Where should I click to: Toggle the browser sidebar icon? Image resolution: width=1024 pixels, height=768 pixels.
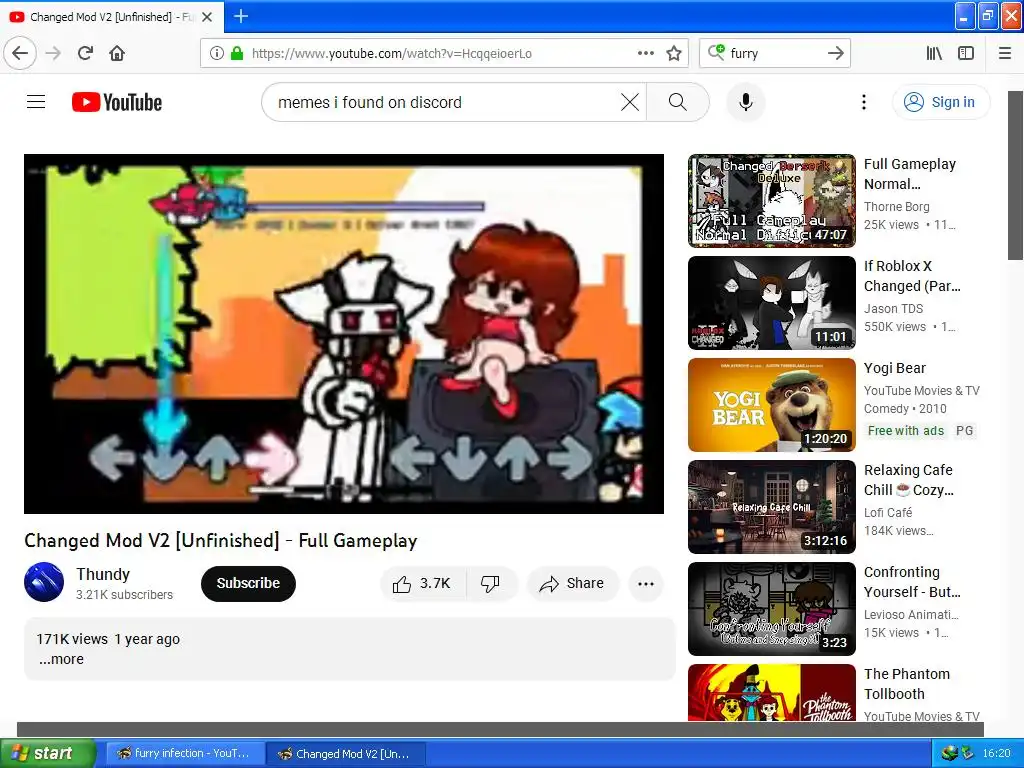coord(966,54)
